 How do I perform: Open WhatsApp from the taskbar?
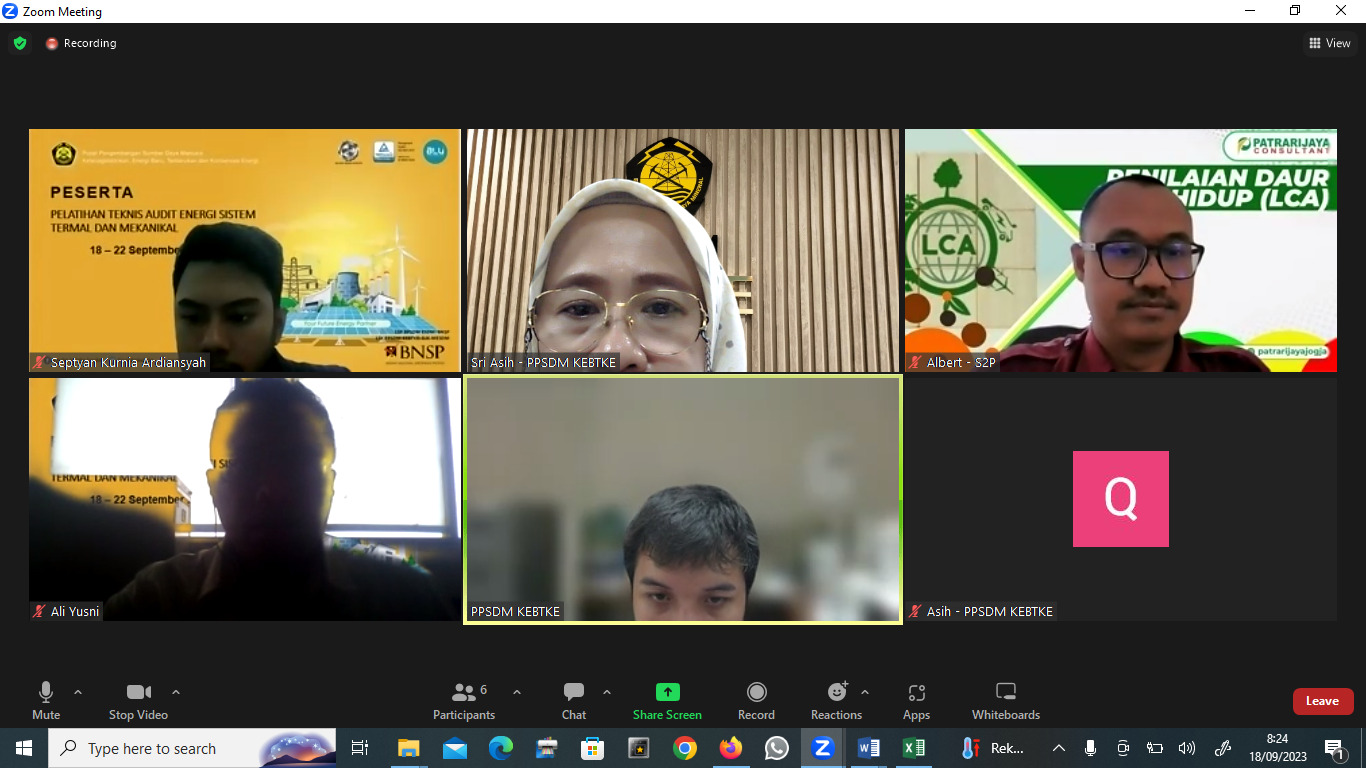point(777,748)
